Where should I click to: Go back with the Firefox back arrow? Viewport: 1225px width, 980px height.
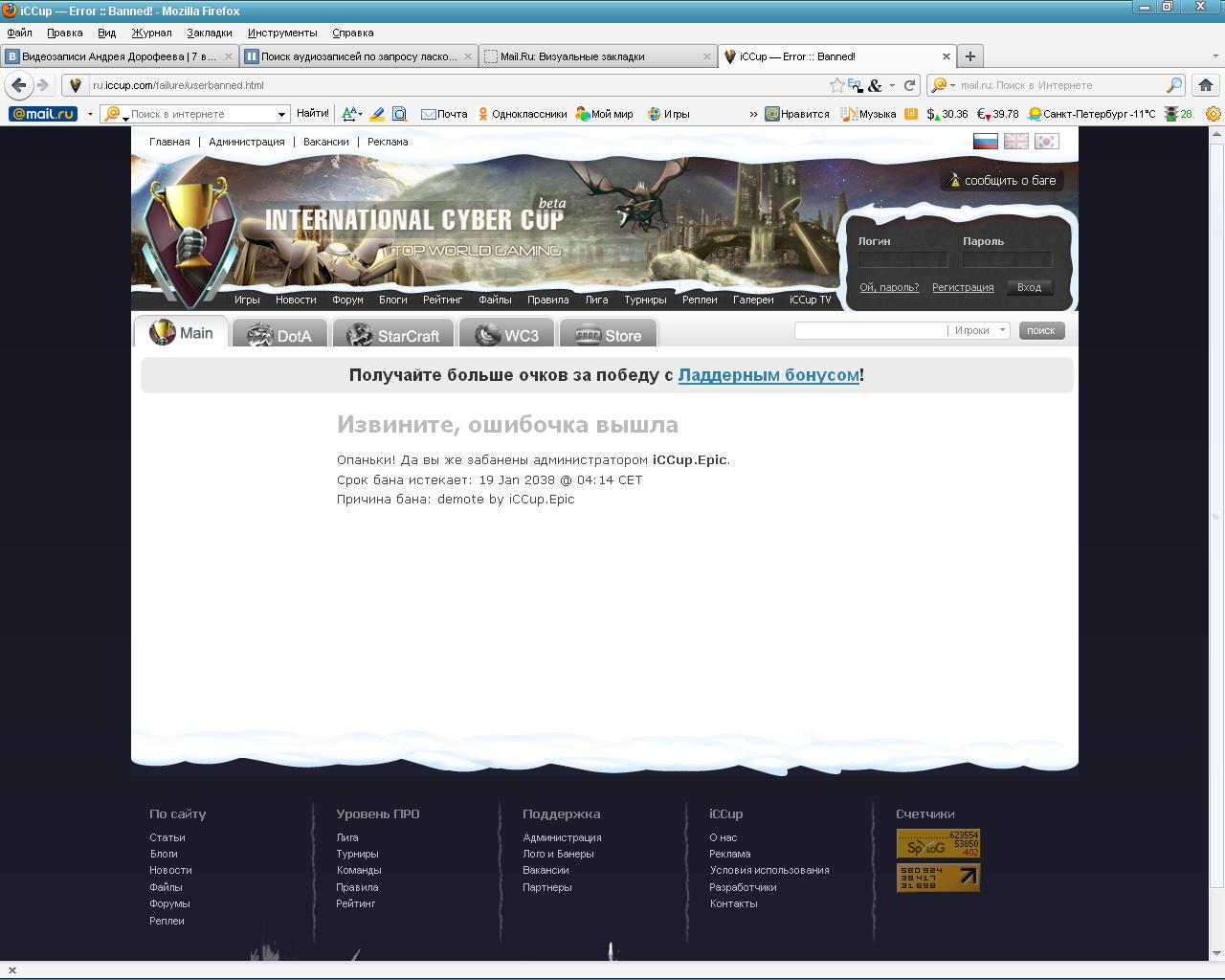click(18, 85)
